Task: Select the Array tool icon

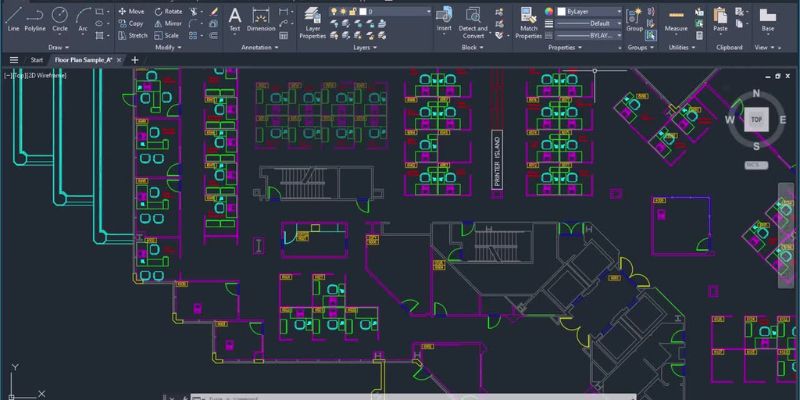Action: (193, 36)
